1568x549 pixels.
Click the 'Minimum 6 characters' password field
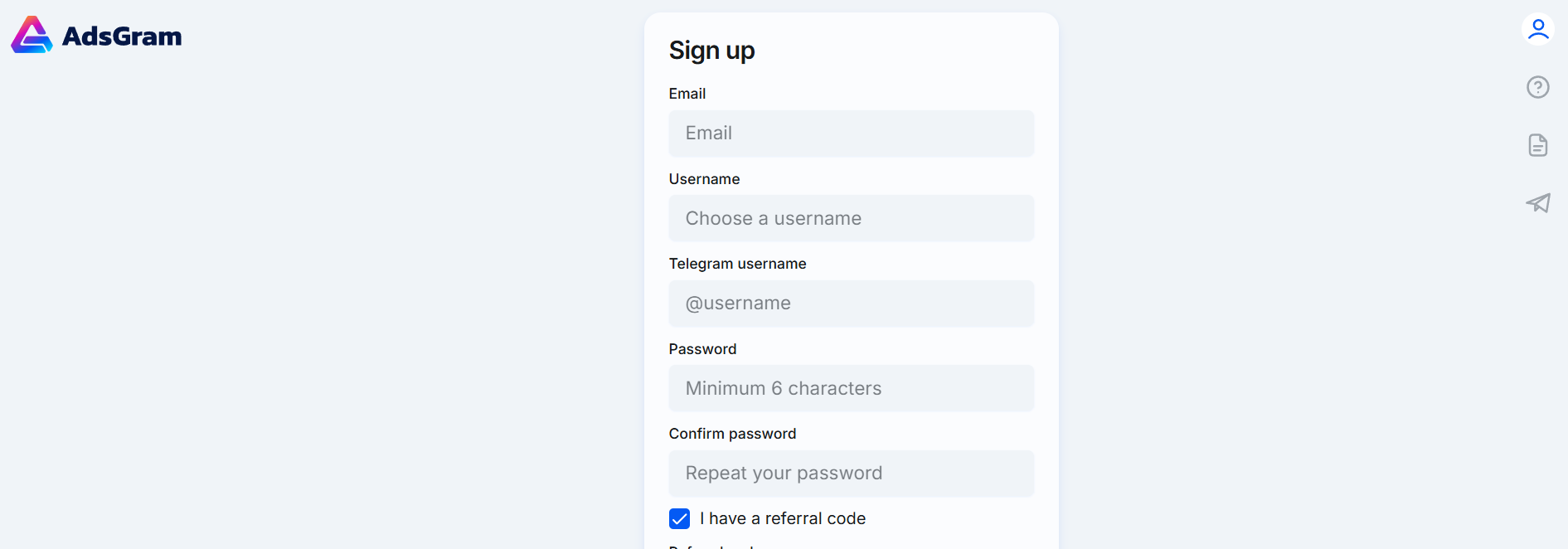[852, 388]
